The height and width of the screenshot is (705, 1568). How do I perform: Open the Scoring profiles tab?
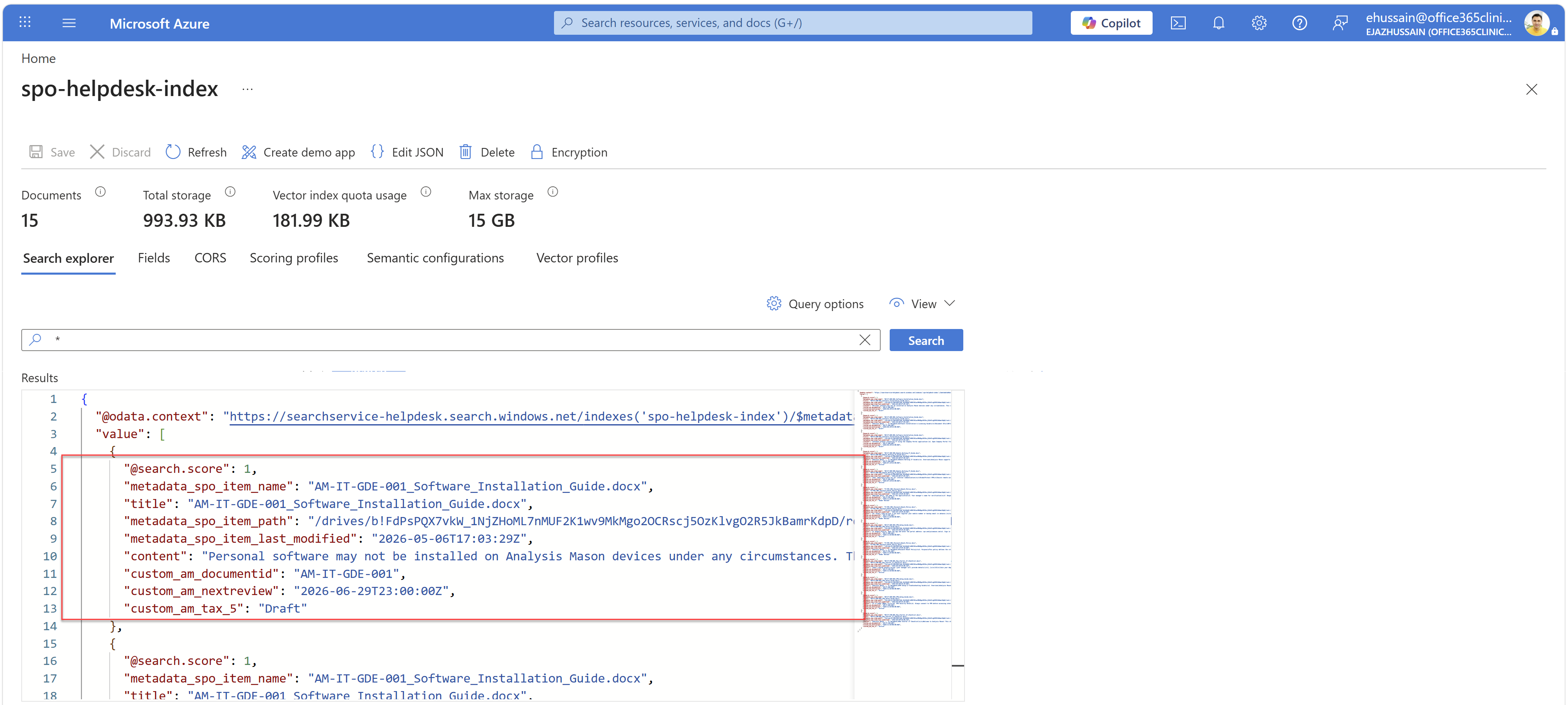294,258
